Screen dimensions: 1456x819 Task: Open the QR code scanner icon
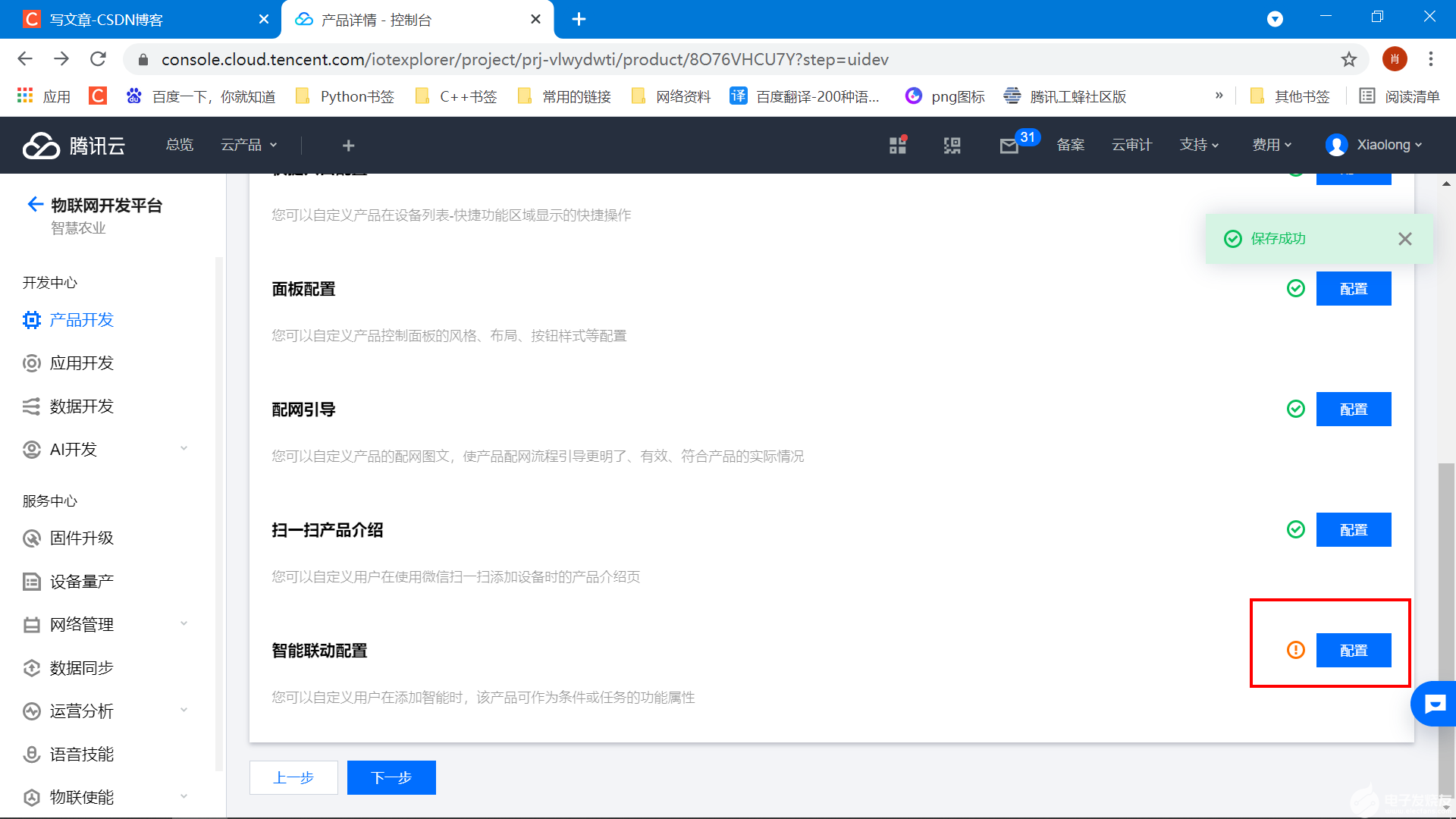(952, 146)
